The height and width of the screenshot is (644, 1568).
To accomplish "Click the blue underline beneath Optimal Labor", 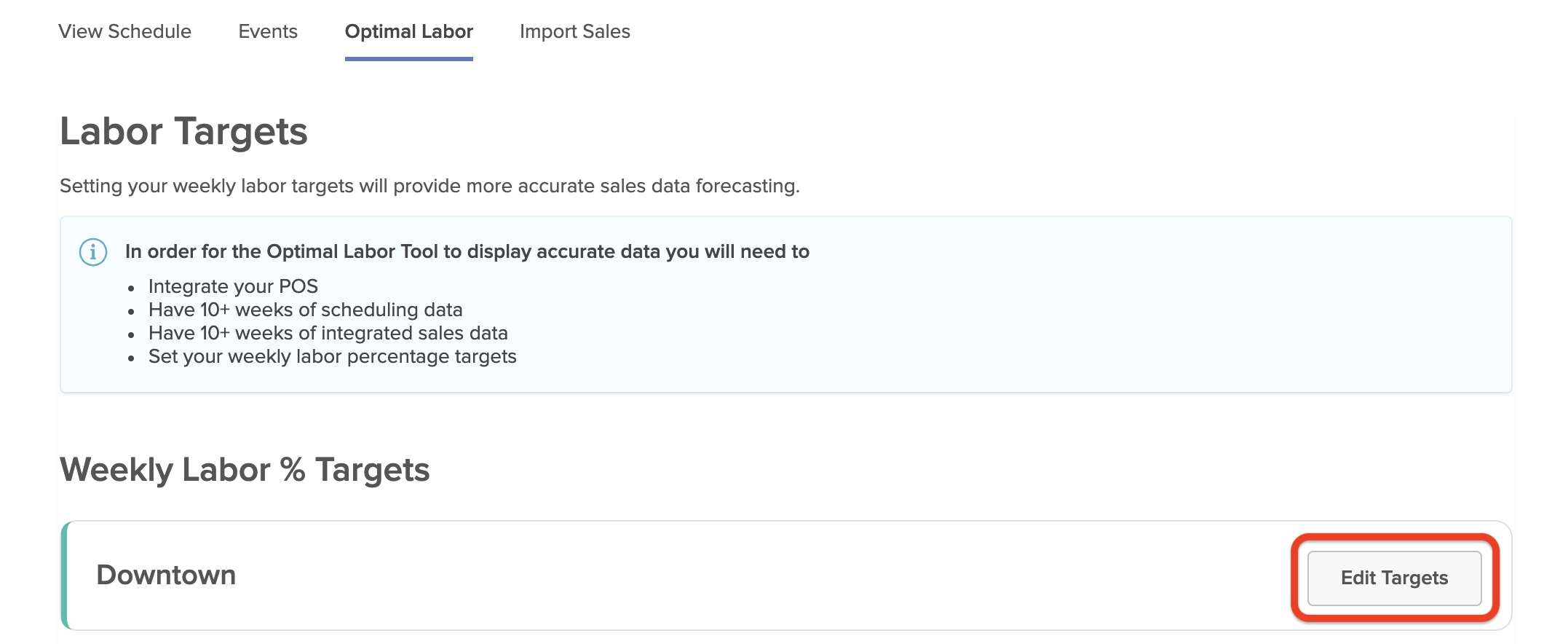I will 408,58.
